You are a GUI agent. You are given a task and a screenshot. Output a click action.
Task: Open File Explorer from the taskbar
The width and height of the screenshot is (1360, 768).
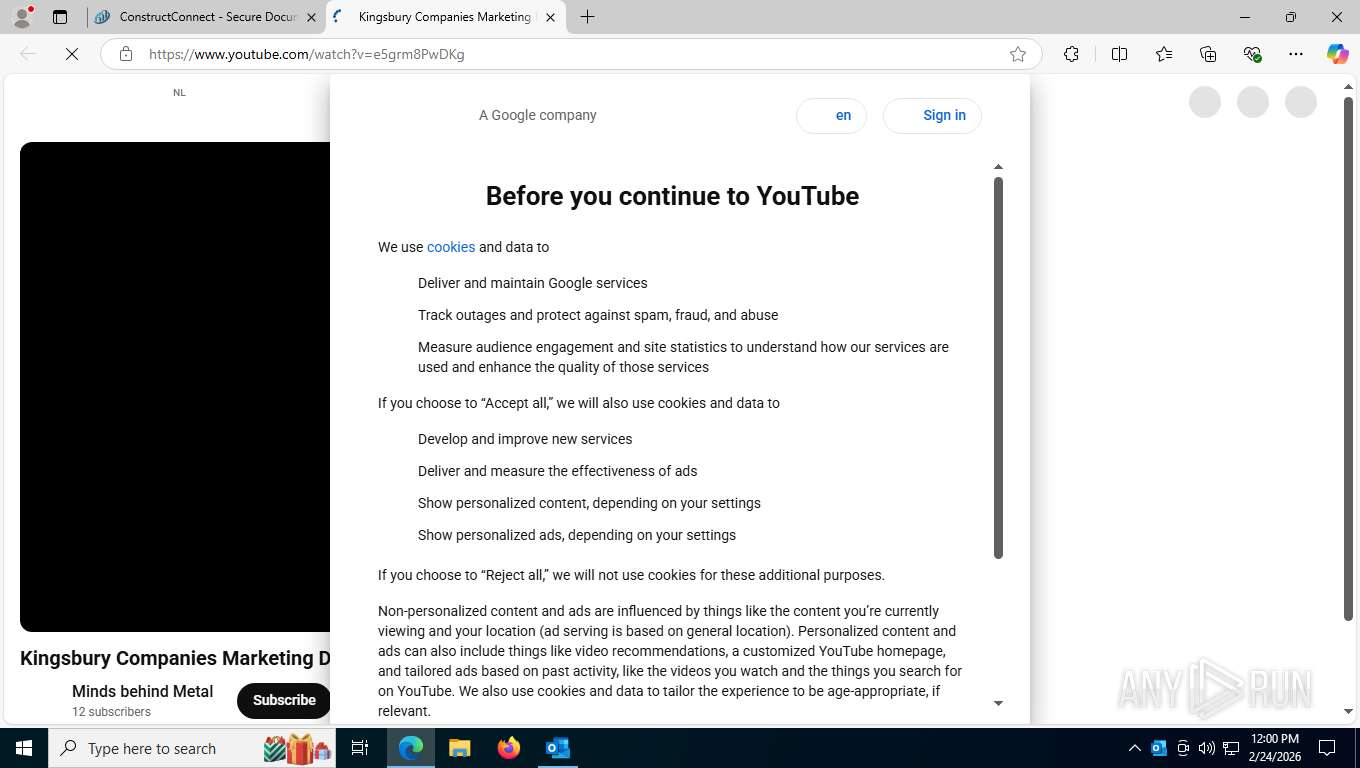tap(460, 748)
